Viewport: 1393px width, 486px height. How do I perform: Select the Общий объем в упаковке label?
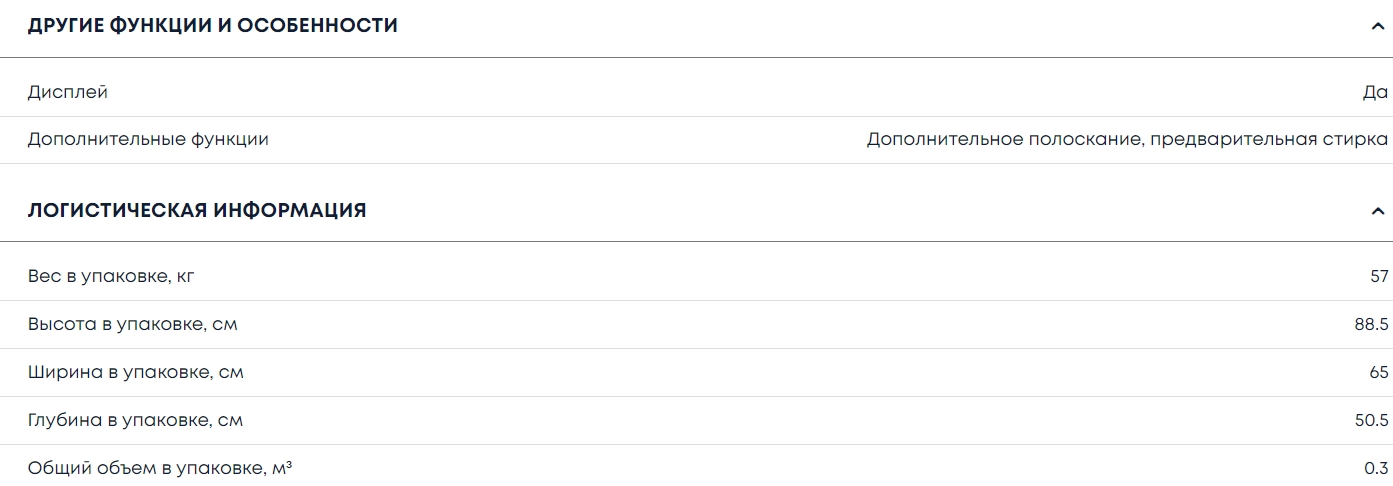tap(160, 468)
